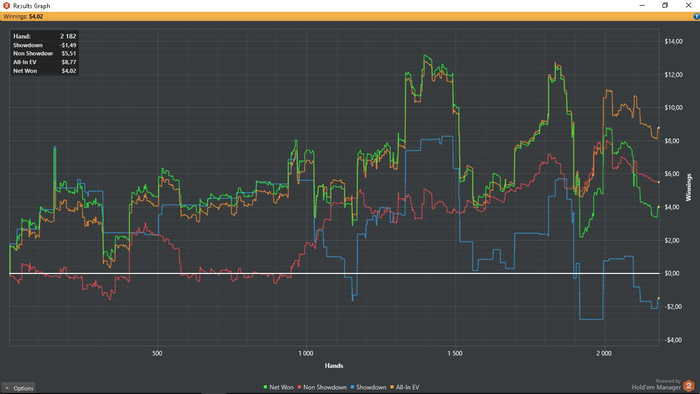This screenshot has width=700, height=394.
Task: Click the orange All-In EV line endpoint marker
Action: [x=658, y=128]
